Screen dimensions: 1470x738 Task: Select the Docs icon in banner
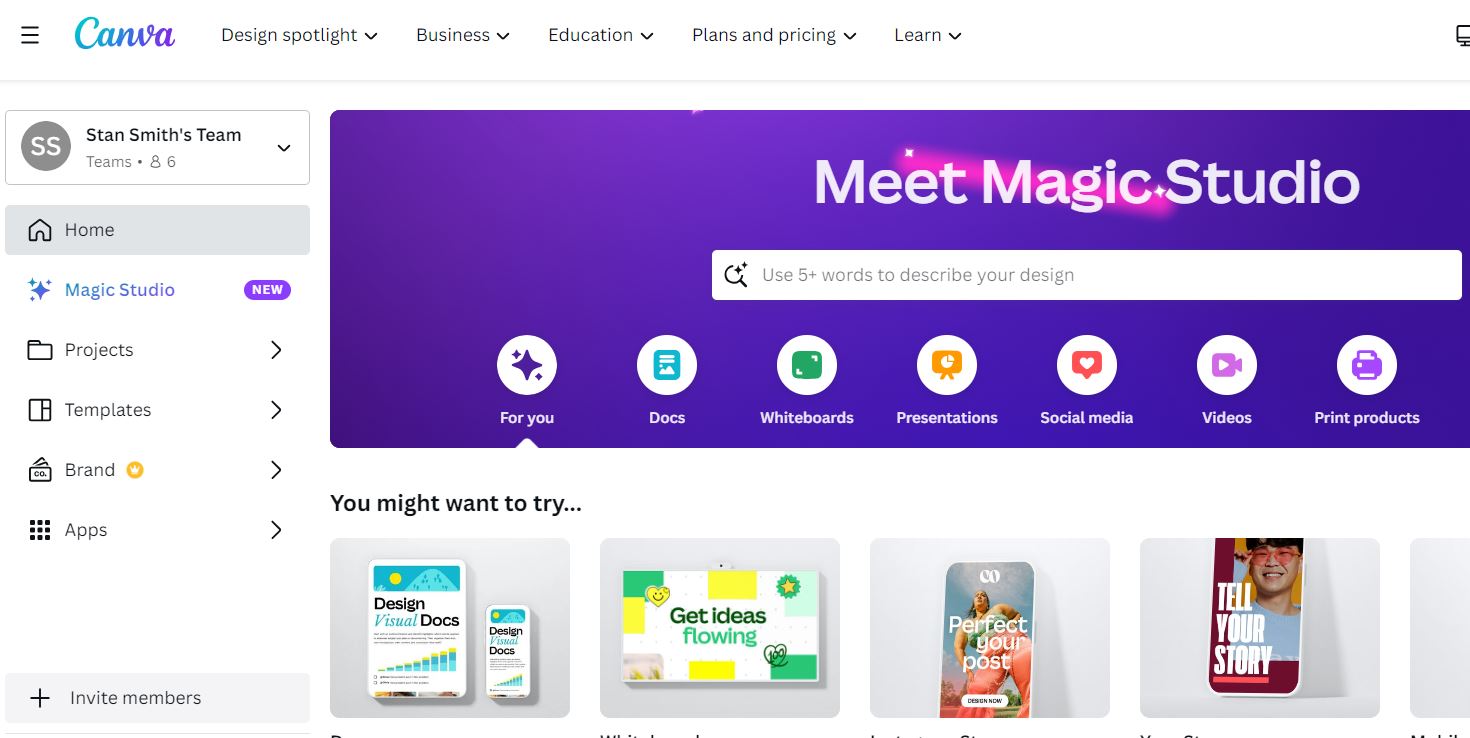pos(667,365)
